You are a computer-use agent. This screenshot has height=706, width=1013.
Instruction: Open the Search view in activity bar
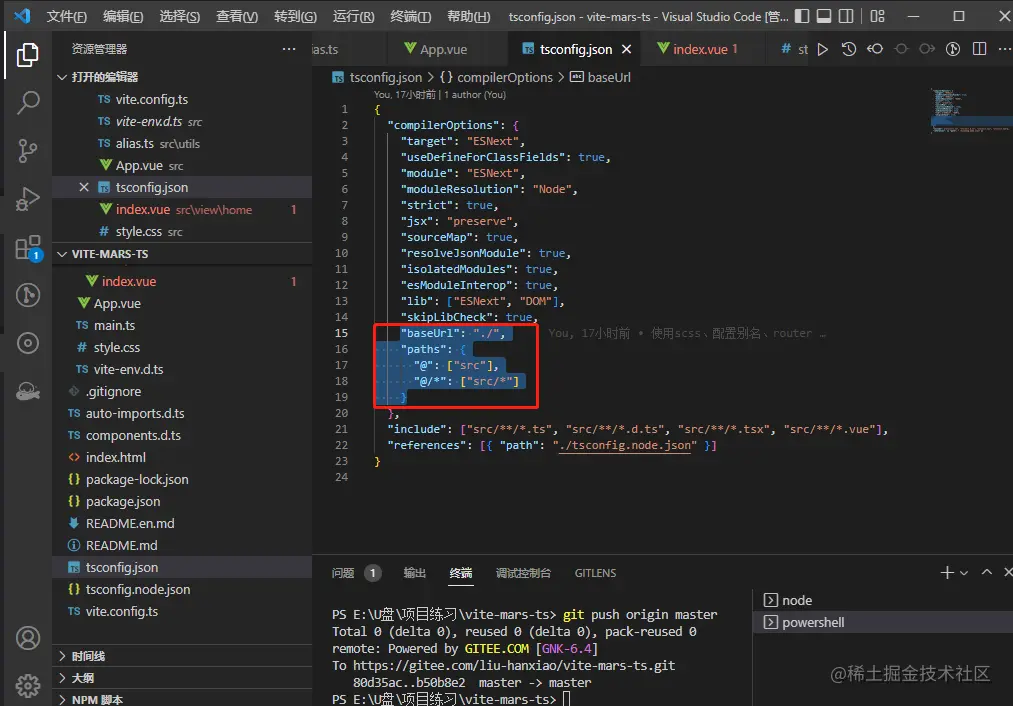tap(28, 102)
